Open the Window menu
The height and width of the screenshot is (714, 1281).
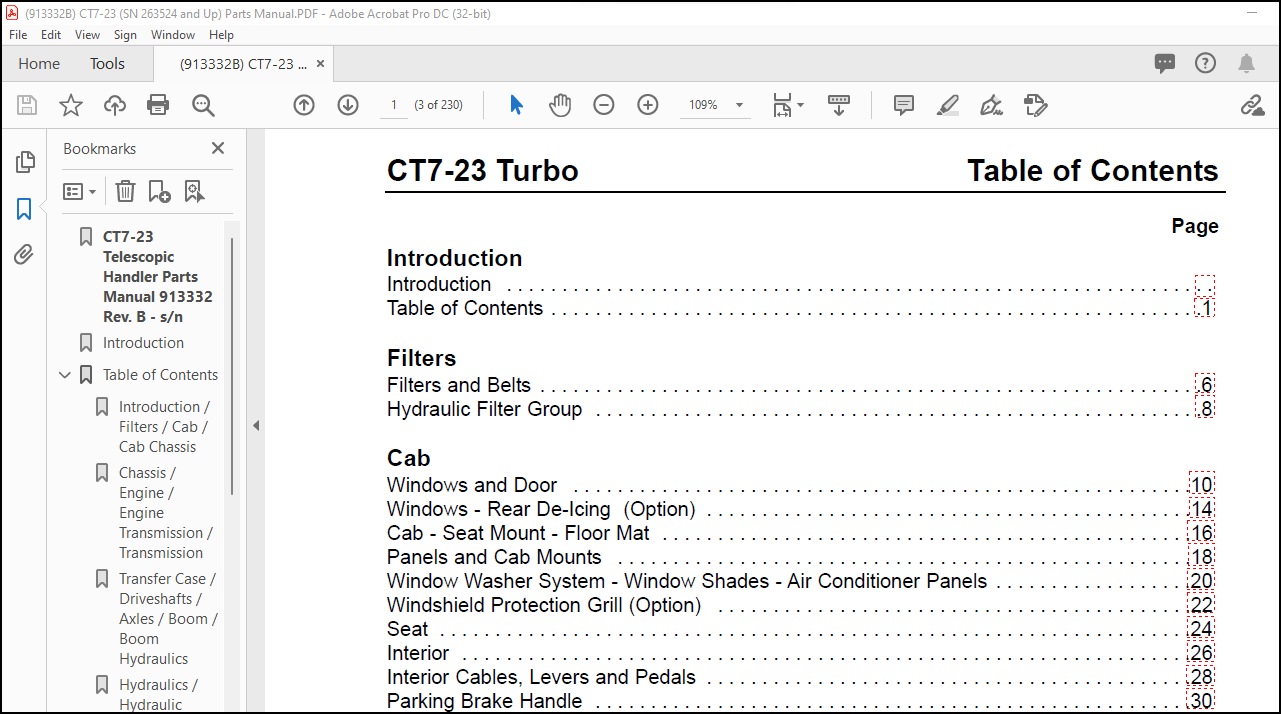pos(173,34)
